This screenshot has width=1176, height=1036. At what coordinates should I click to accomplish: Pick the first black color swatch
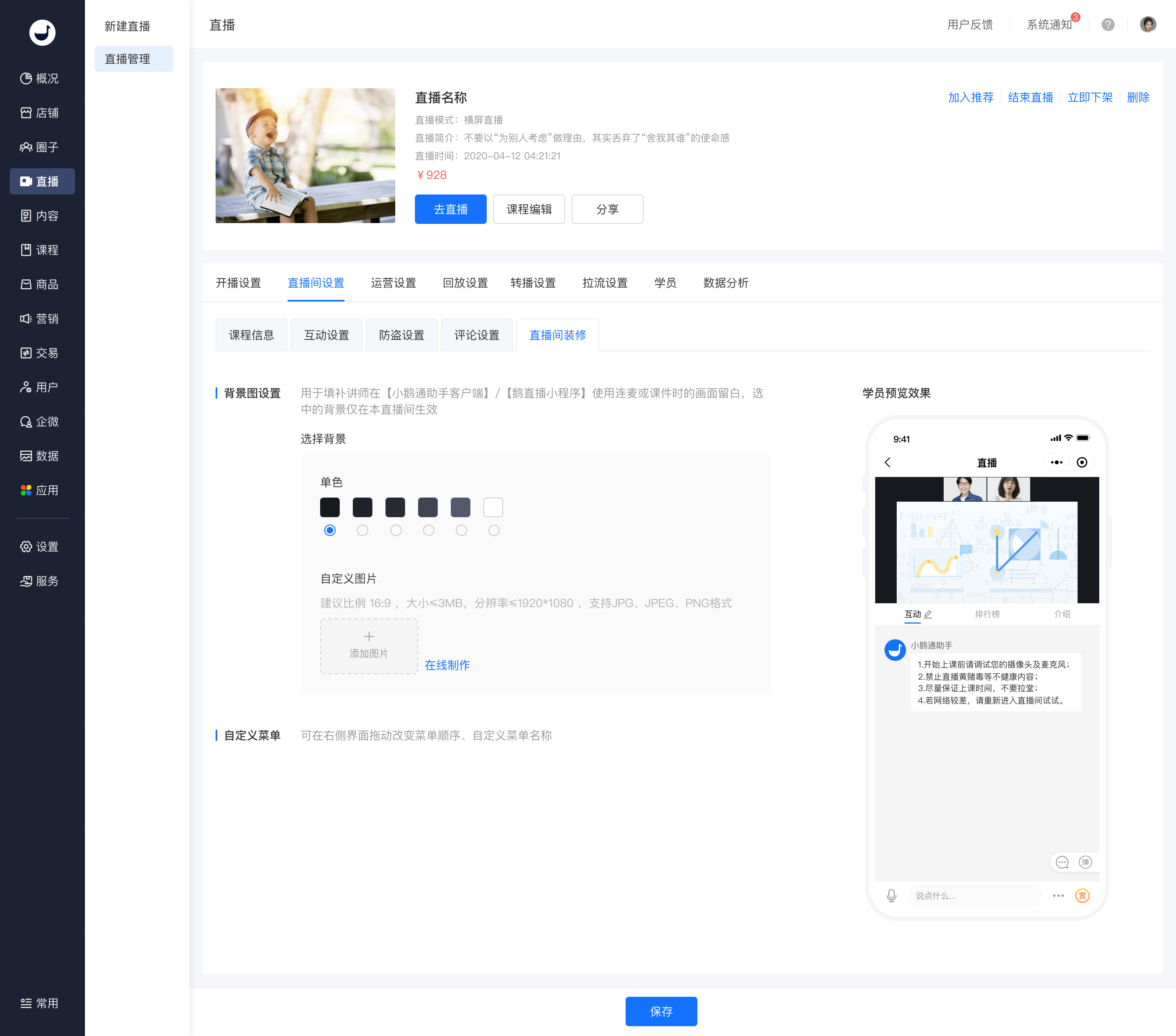pos(330,507)
